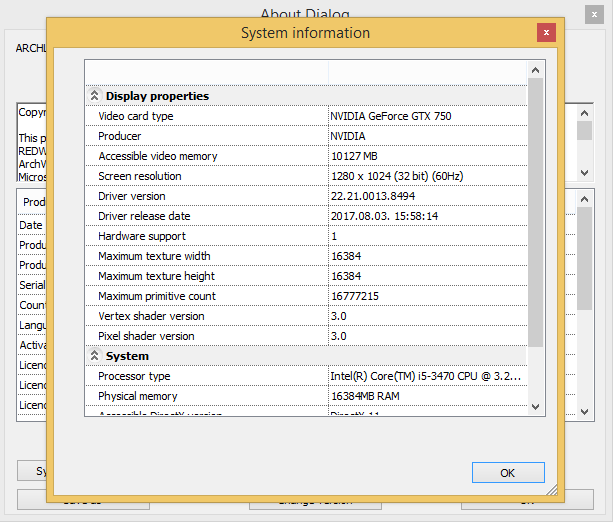This screenshot has height=522, width=613.
Task: Click About Dialog copyright scrollbar thumb
Action: coord(584,130)
